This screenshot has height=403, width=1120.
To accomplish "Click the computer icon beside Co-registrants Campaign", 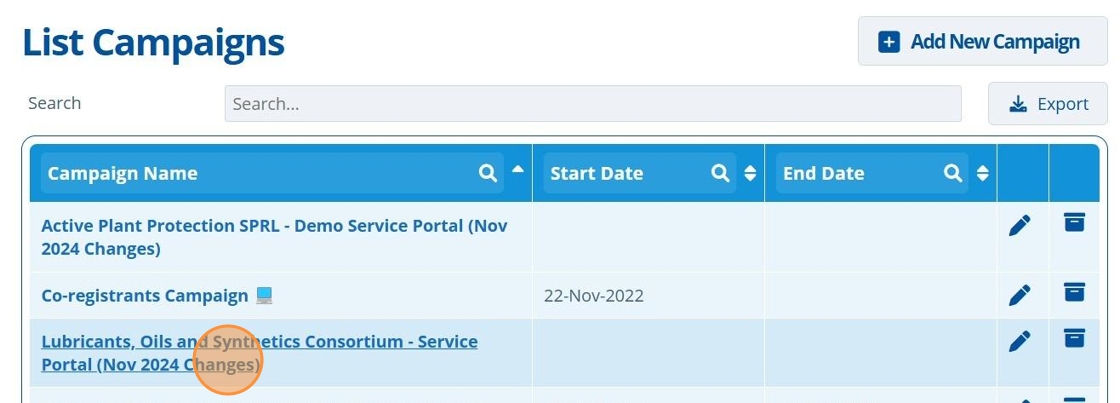I will (264, 295).
